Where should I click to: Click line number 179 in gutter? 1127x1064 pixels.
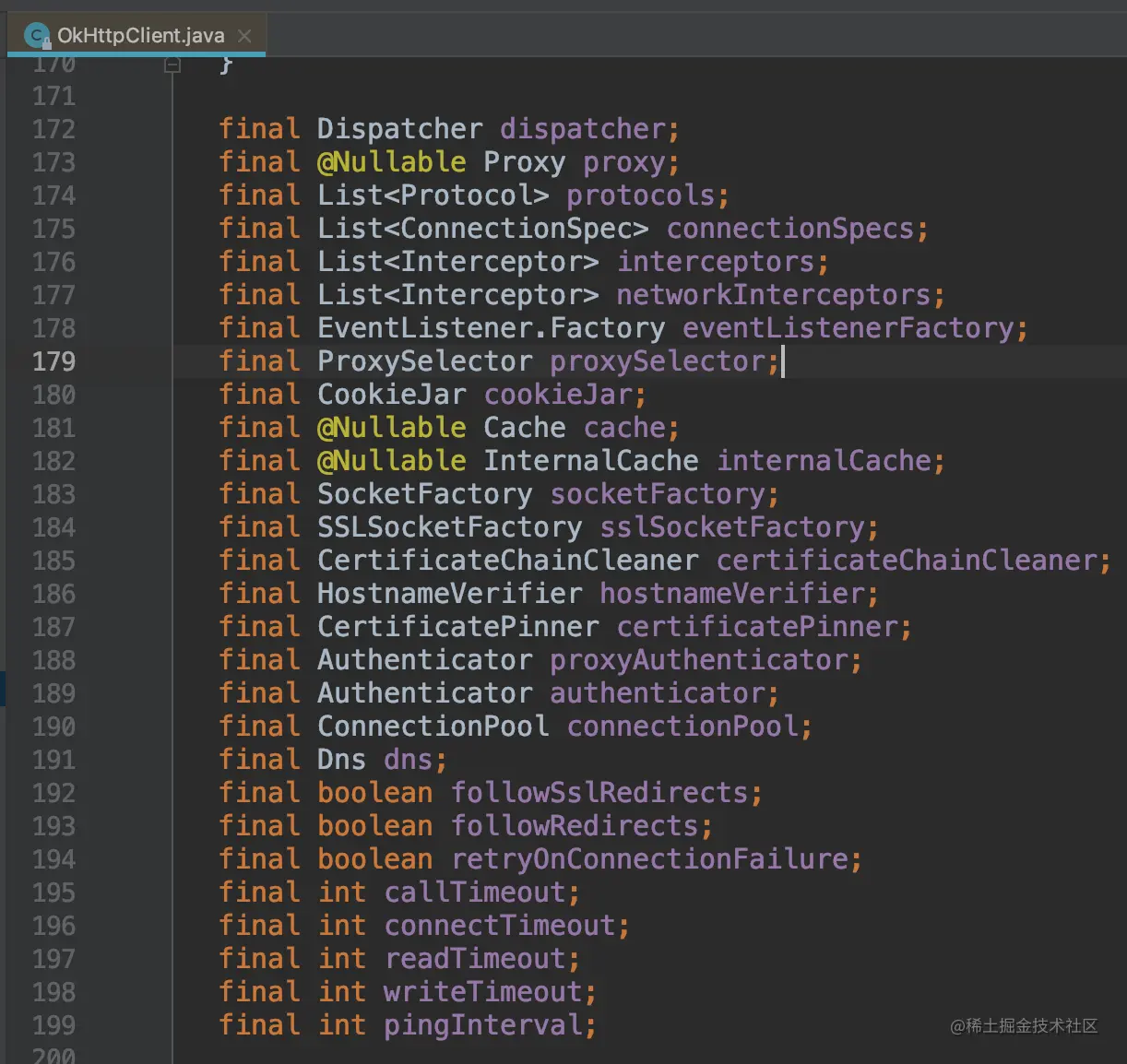(53, 361)
